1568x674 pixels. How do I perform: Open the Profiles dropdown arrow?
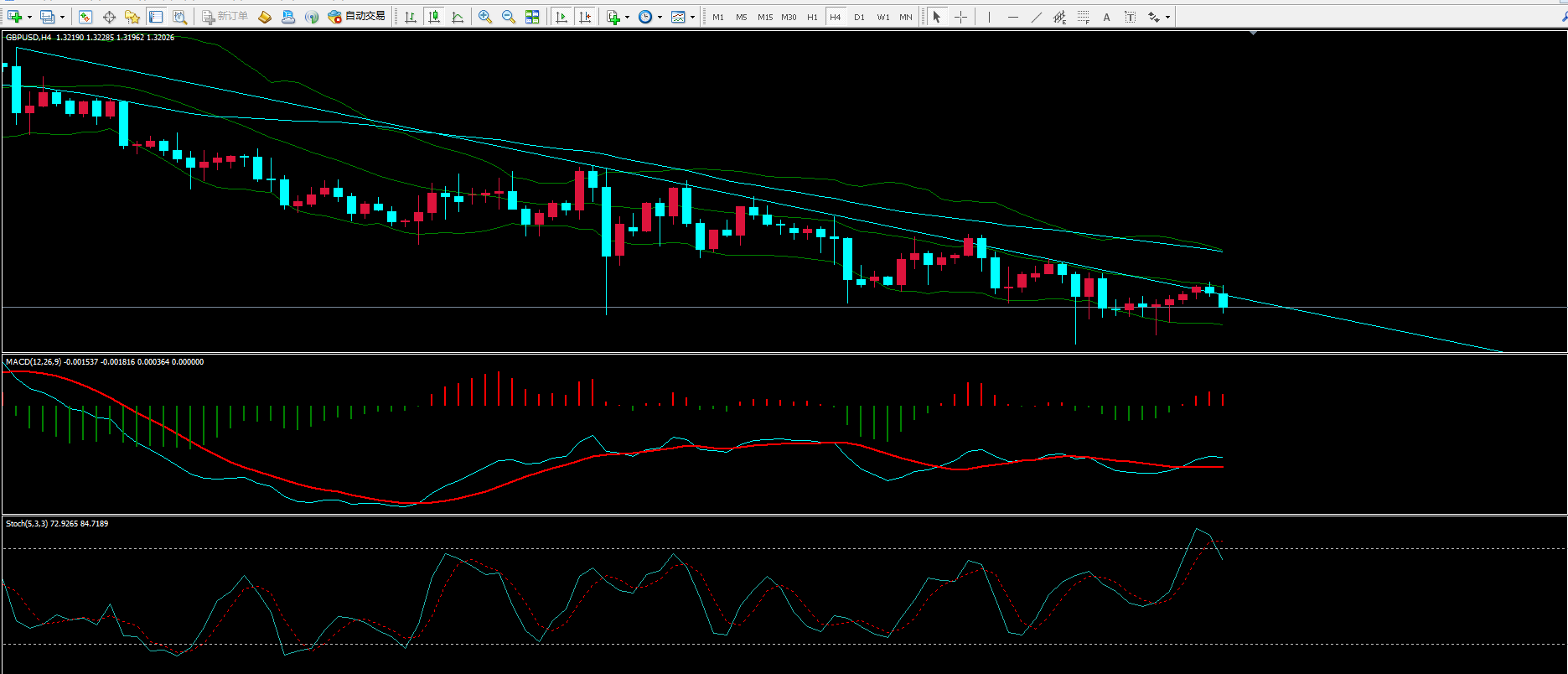[x=62, y=17]
